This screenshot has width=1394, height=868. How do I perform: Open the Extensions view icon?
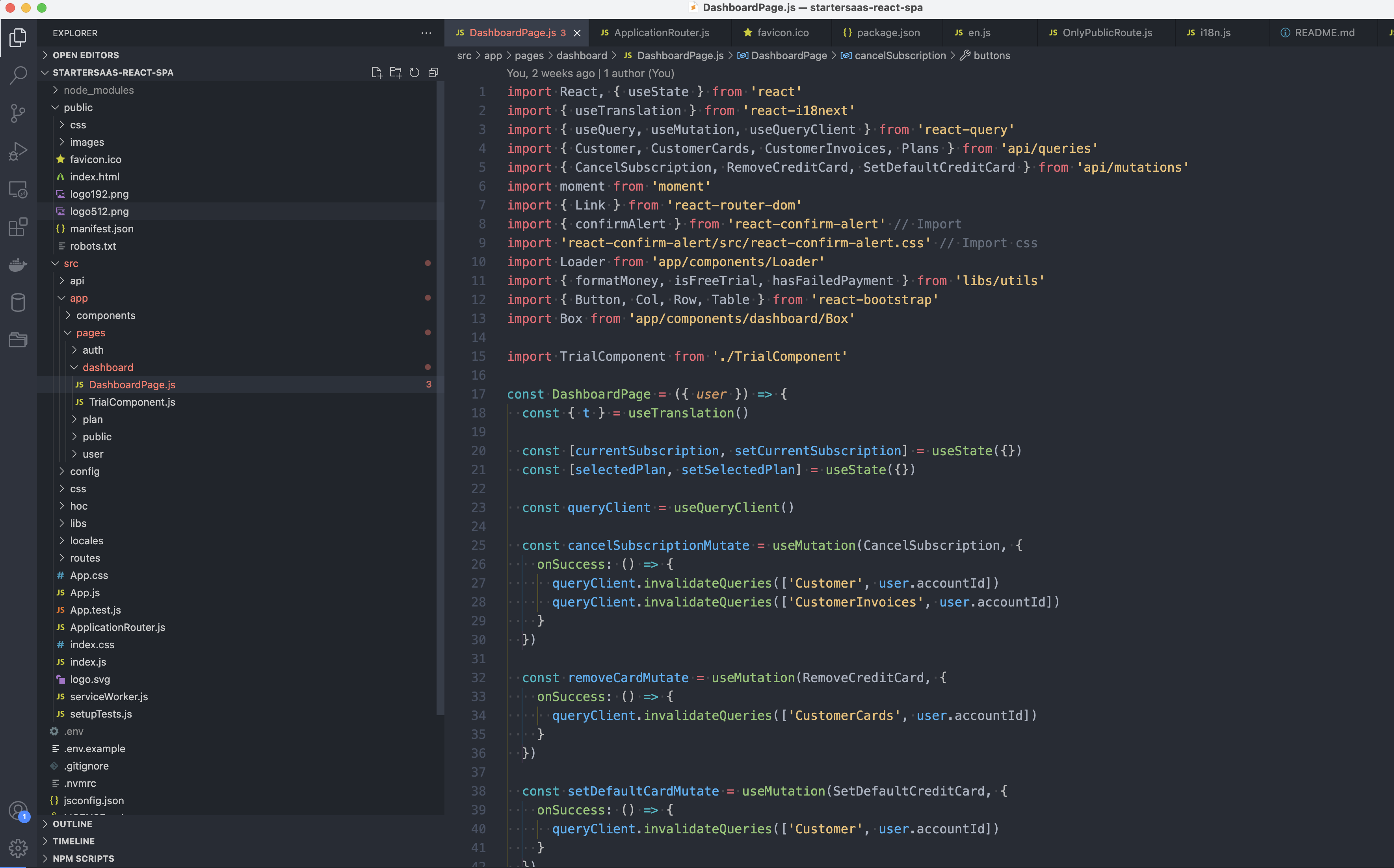pyautogui.click(x=18, y=227)
